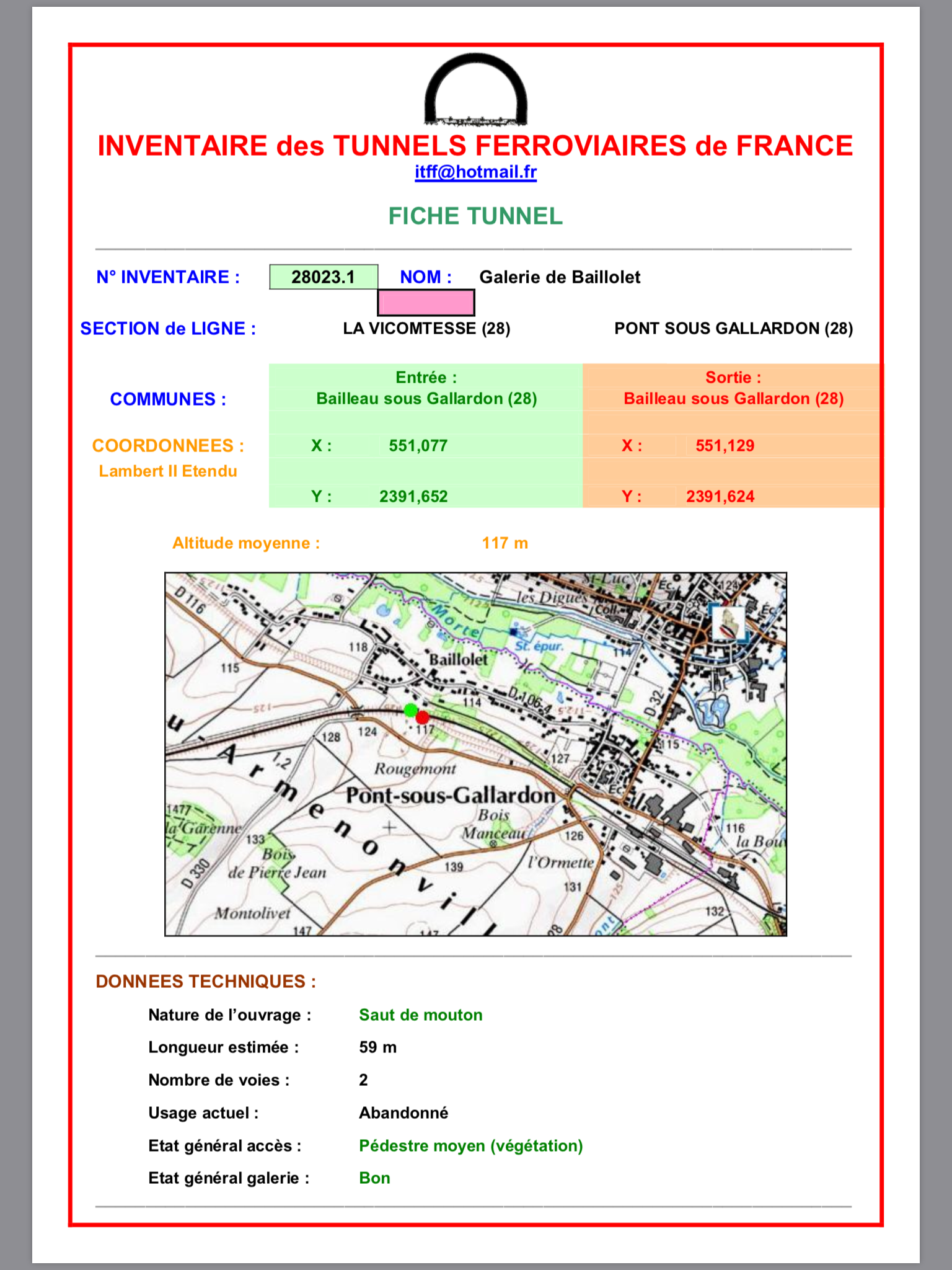This screenshot has width=952, height=1270.
Task: Click the empty pink box
Action: point(426,303)
